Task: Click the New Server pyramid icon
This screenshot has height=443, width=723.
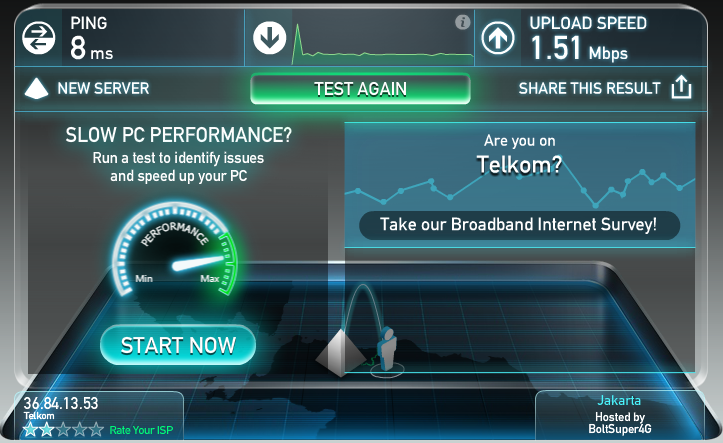Action: pyautogui.click(x=36, y=89)
